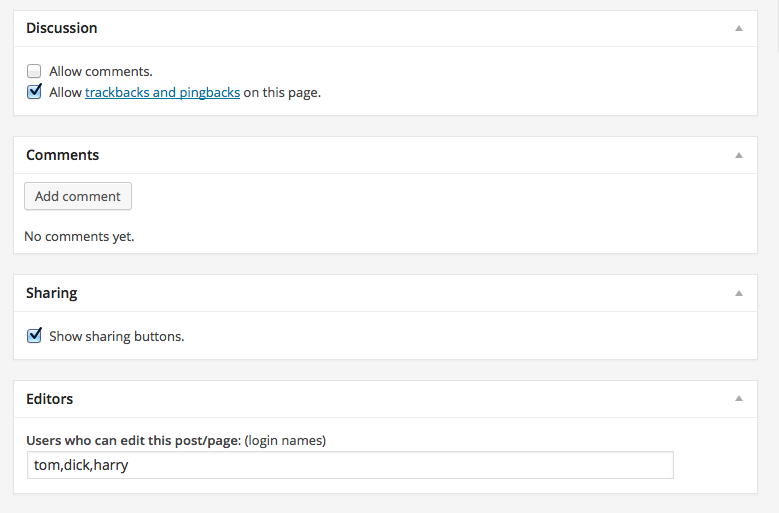Viewport: 779px width, 513px height.
Task: Click the Comments panel title
Action: [x=63, y=155]
